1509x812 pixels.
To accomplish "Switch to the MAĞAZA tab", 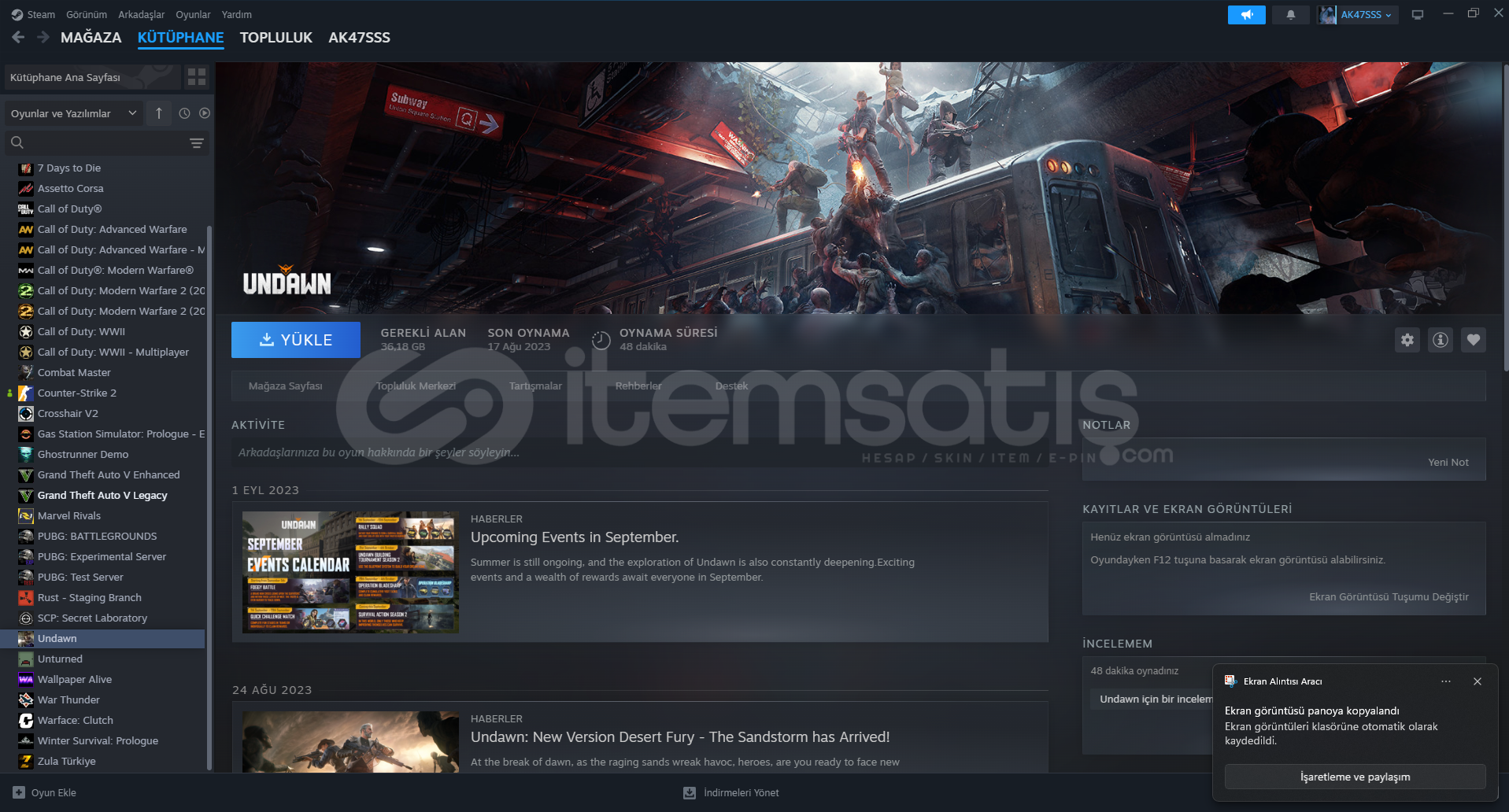I will pyautogui.click(x=91, y=37).
